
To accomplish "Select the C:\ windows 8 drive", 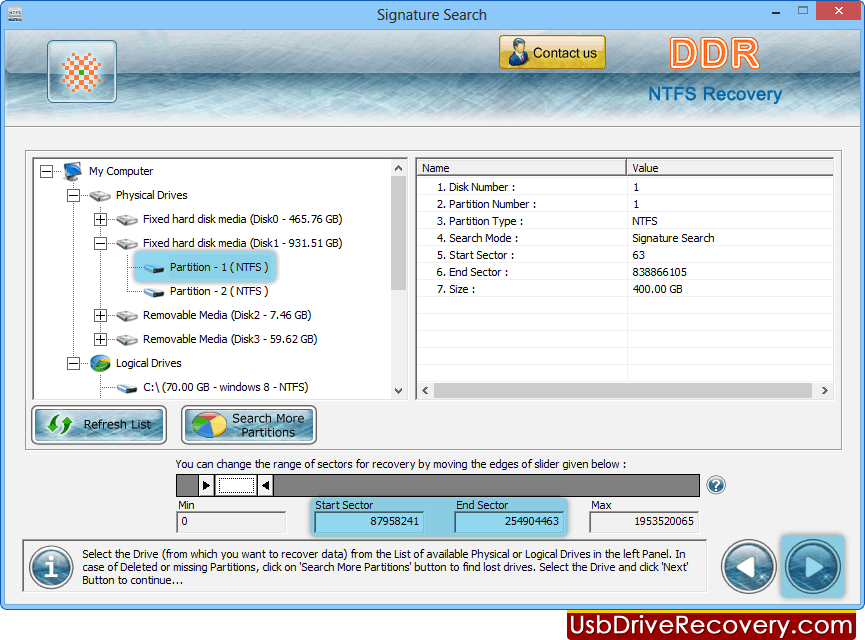I will coord(226,387).
